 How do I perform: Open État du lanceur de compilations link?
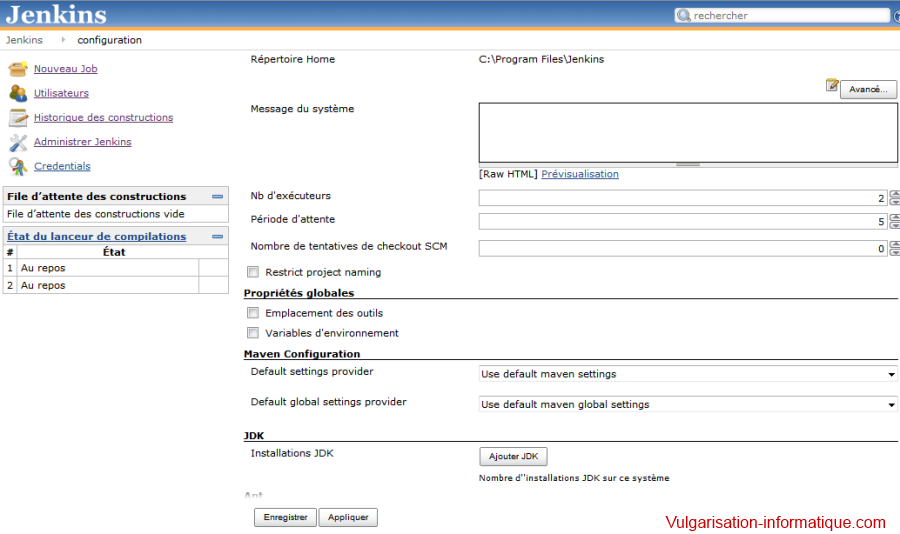pyautogui.click(x=96, y=237)
